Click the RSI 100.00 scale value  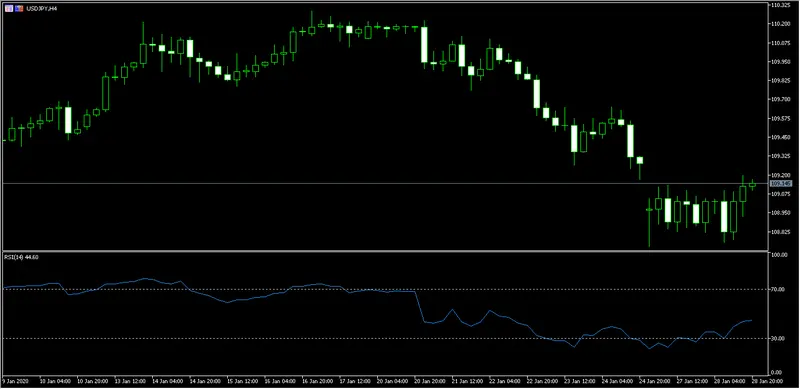click(x=779, y=255)
